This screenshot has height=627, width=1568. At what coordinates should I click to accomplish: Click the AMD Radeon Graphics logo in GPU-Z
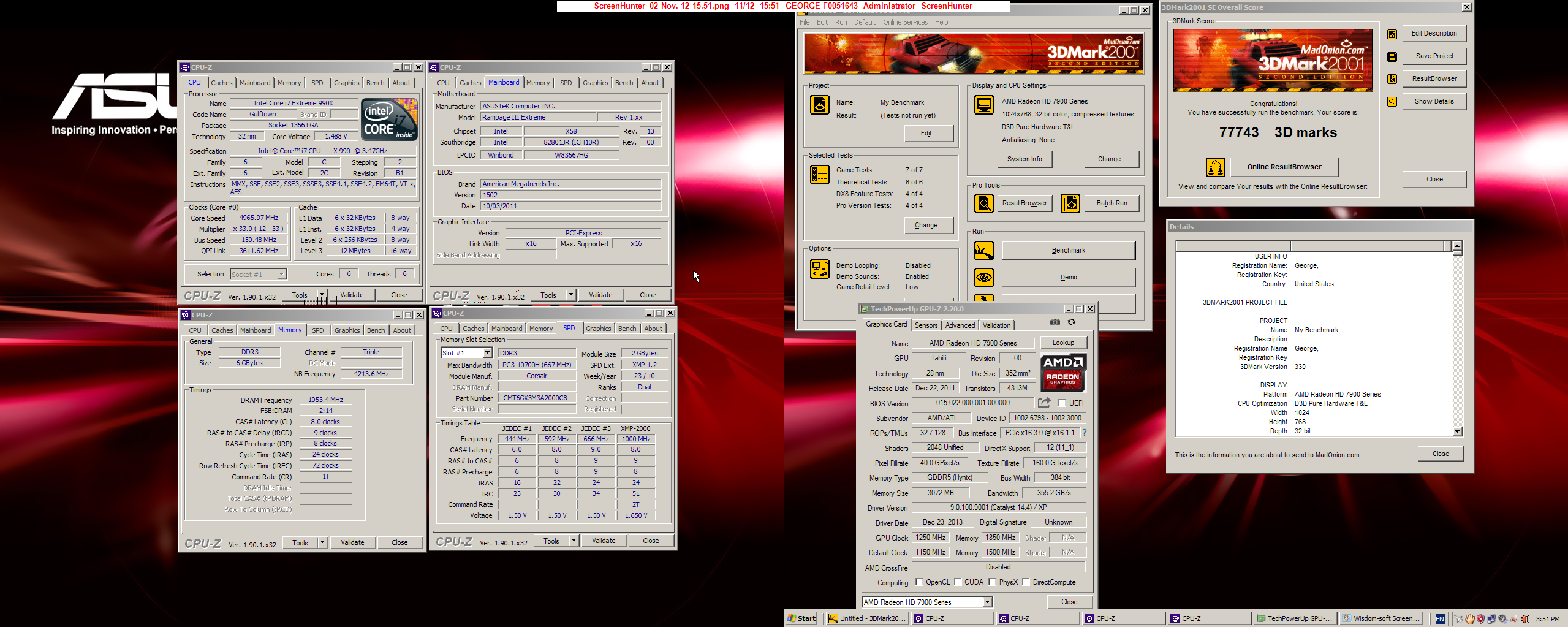tap(1063, 373)
